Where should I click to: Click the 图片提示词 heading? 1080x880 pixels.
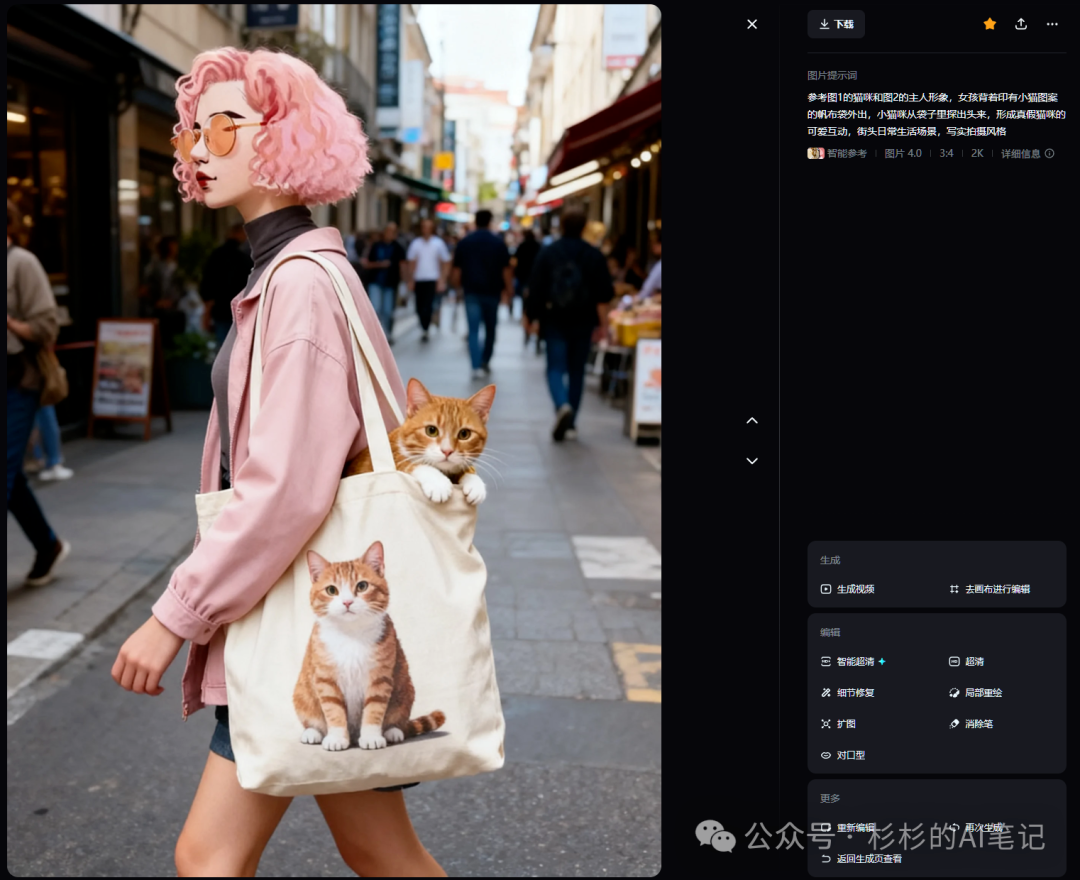[x=832, y=75]
